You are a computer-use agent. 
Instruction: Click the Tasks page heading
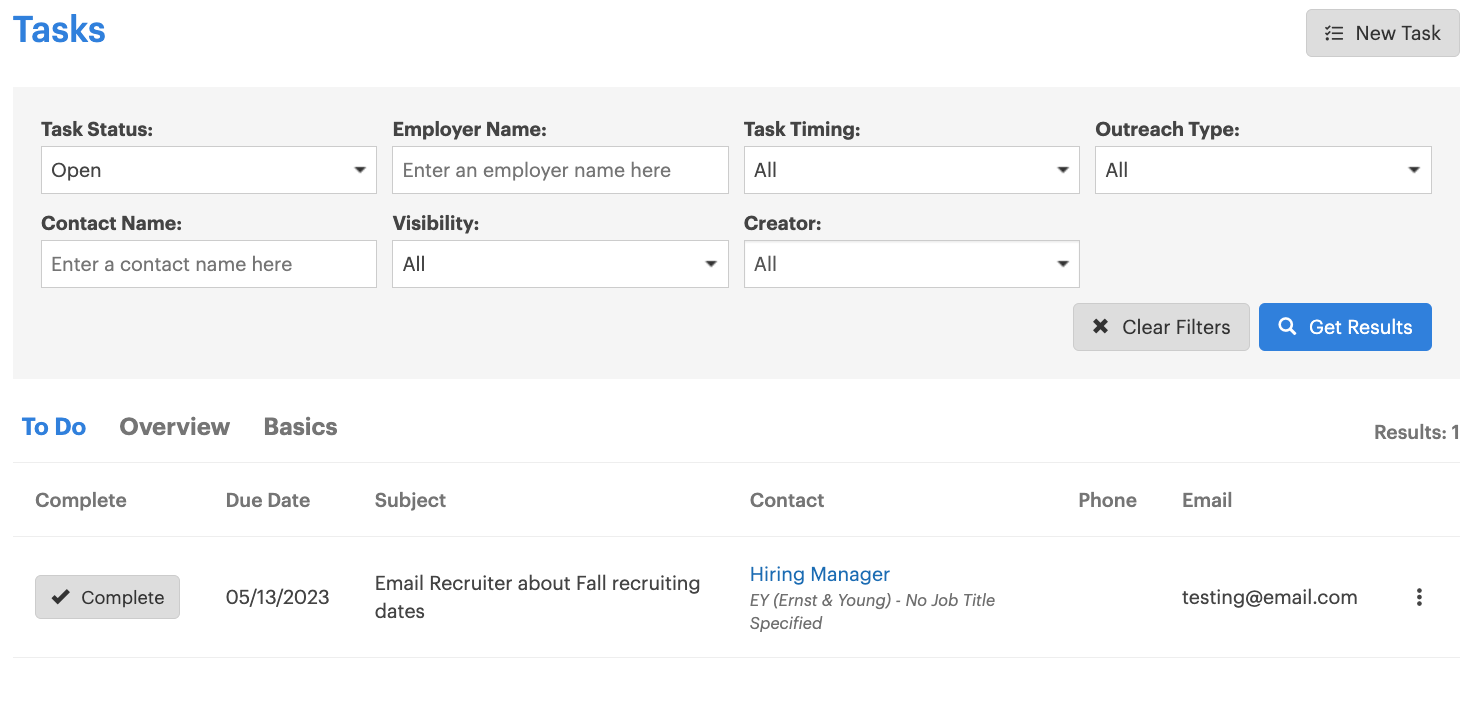click(x=59, y=30)
